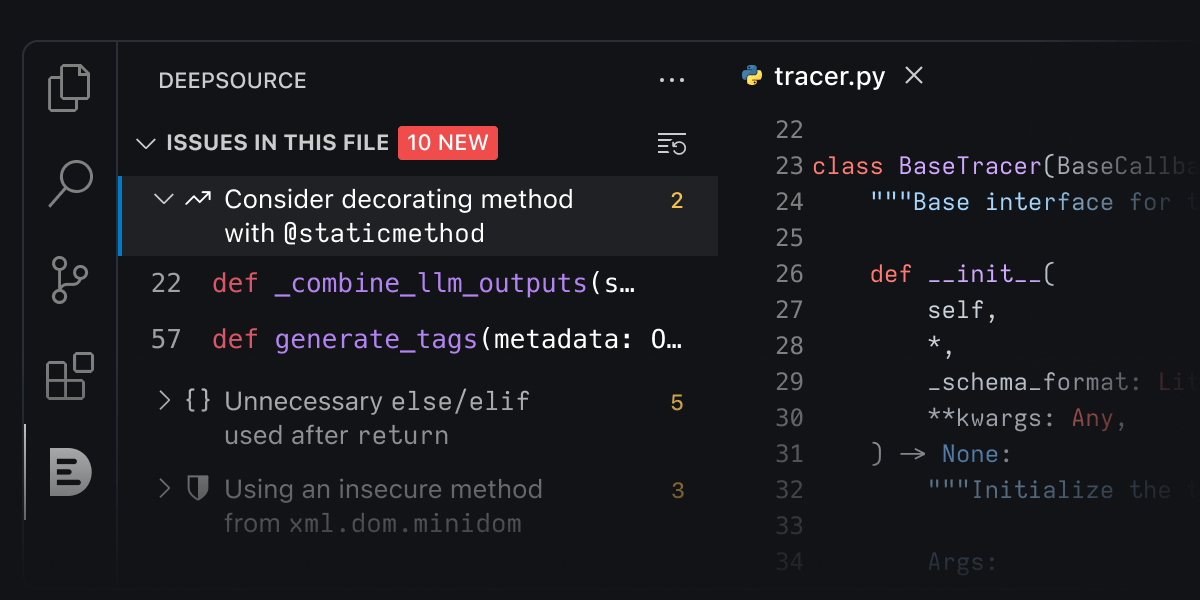Collapse the staticmethod decorator issue

pos(163,198)
